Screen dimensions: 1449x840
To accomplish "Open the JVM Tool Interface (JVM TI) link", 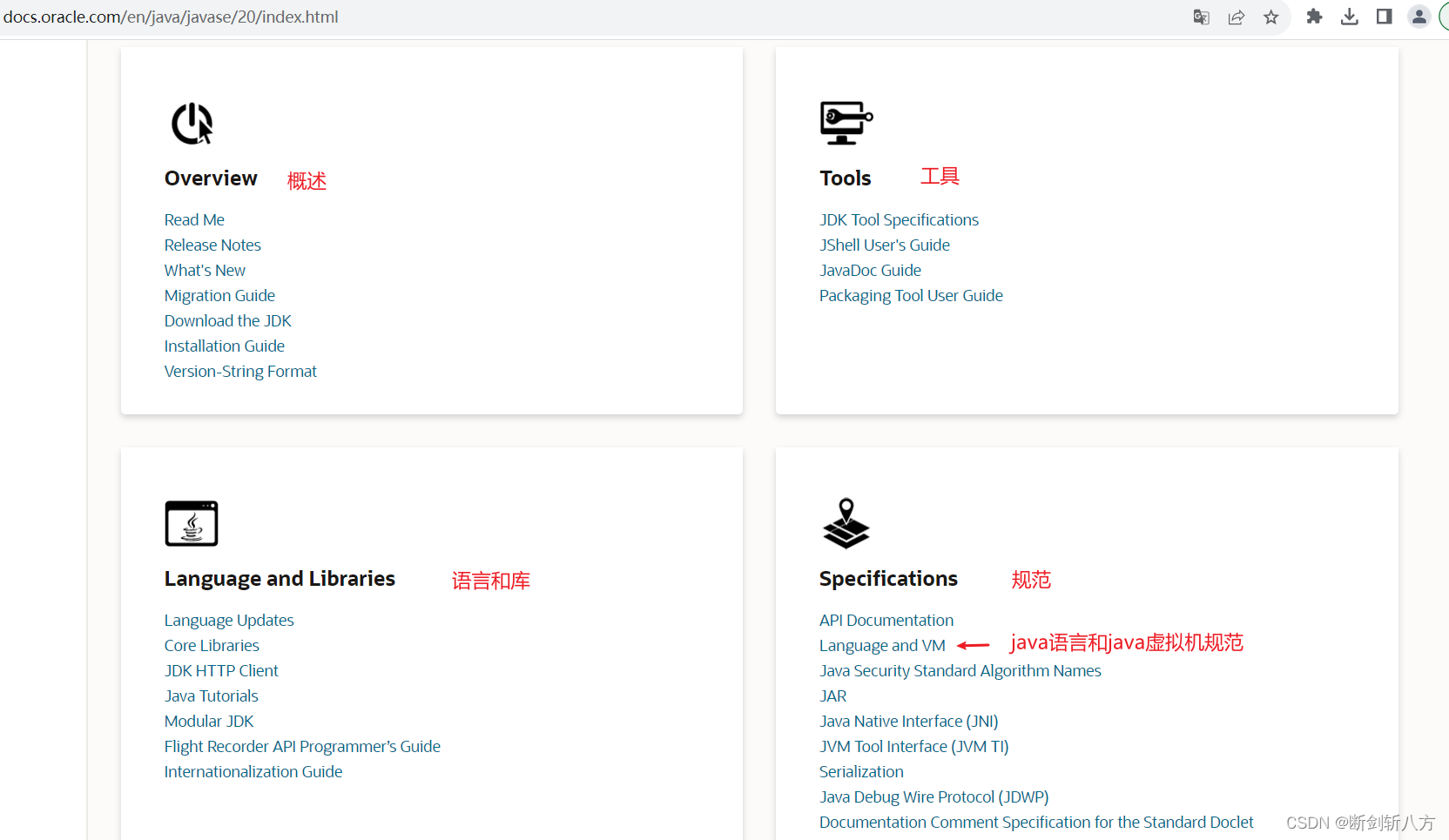I will 914,747.
